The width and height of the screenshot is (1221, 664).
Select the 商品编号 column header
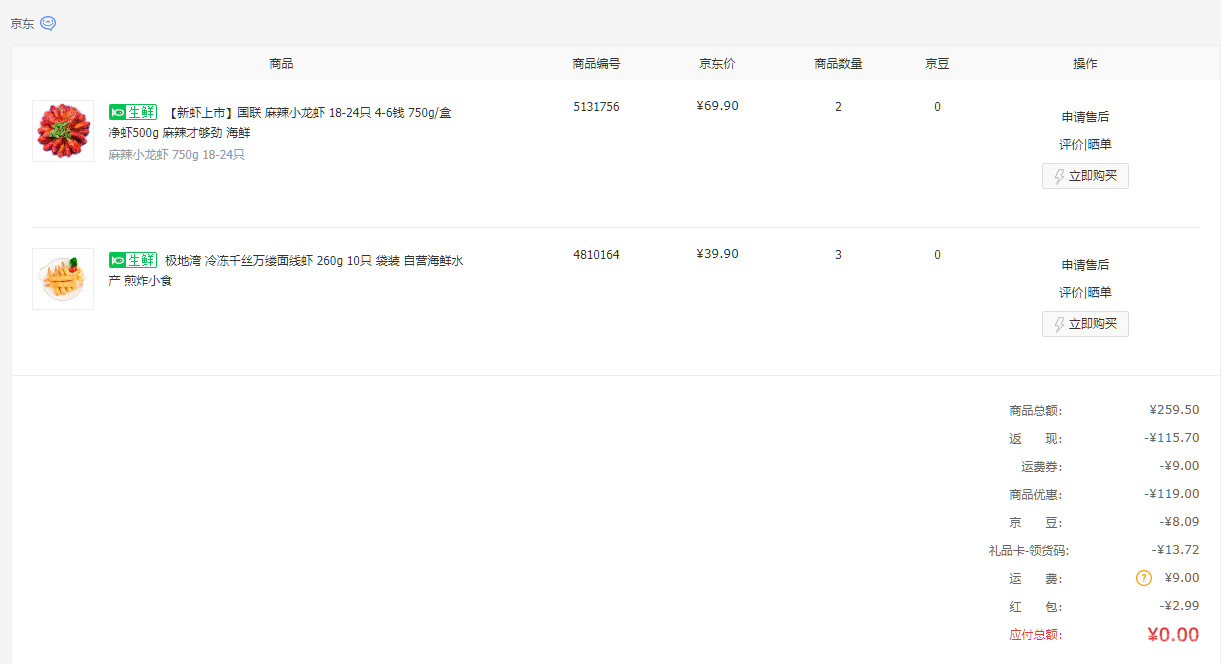[x=596, y=64]
